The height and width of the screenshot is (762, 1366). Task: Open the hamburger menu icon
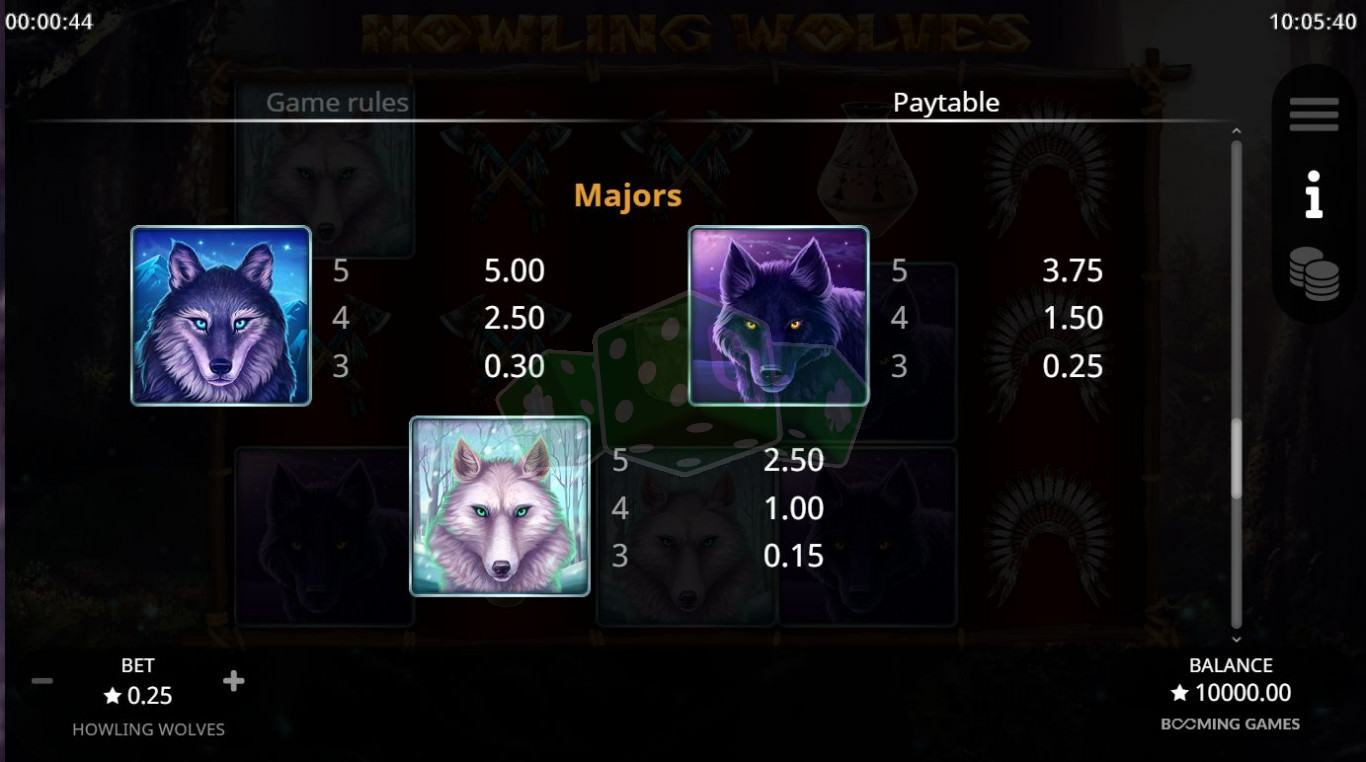coord(1314,114)
